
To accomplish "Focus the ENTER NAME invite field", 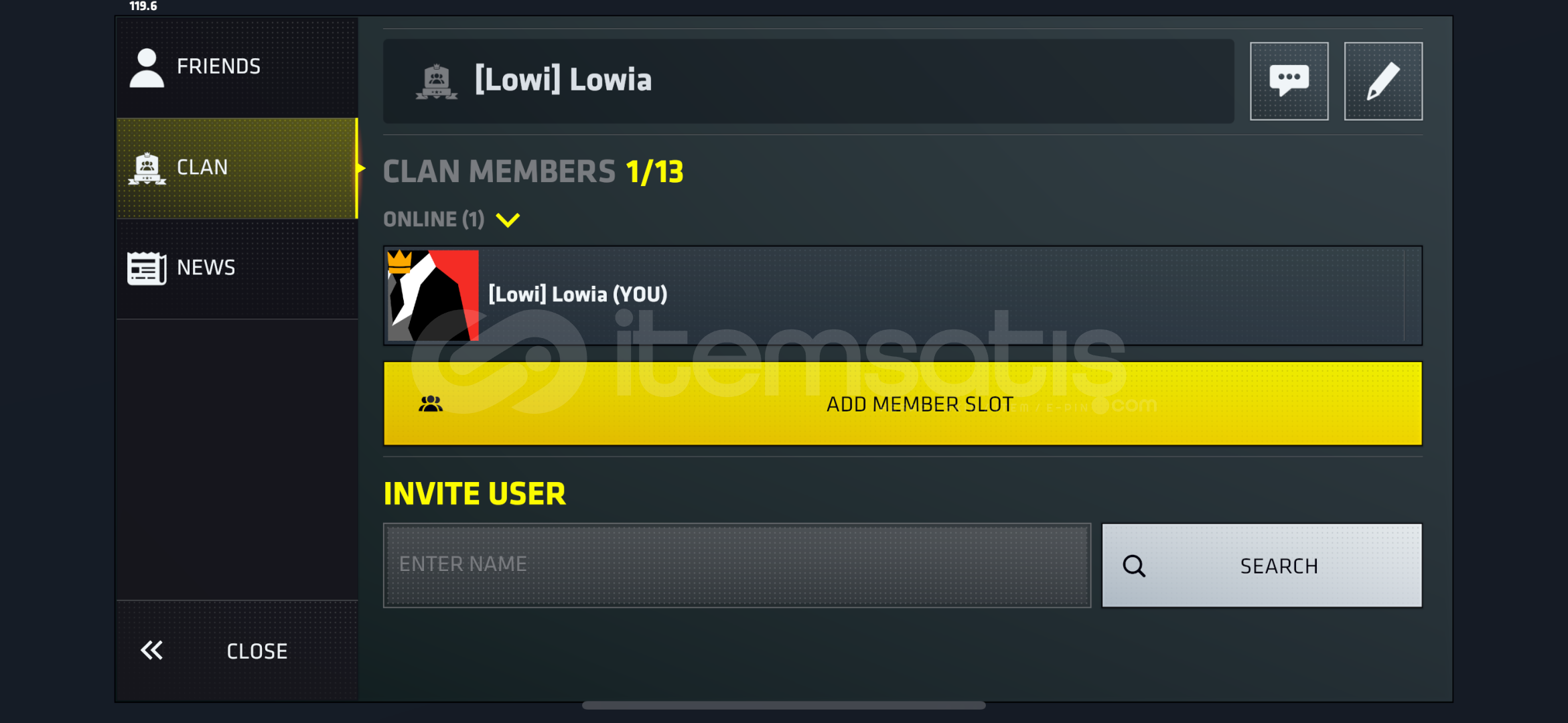I will tap(737, 565).
